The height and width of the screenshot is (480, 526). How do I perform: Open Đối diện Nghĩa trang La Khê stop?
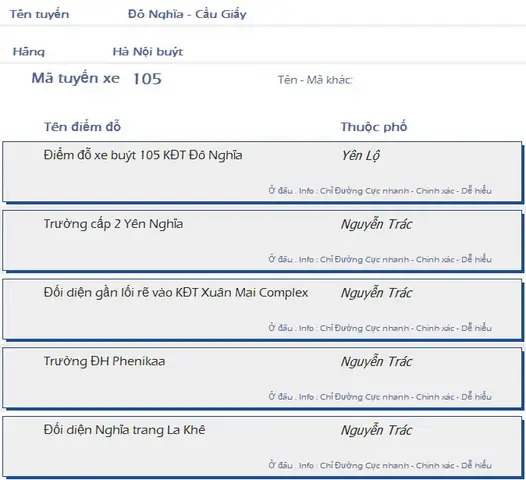124,430
